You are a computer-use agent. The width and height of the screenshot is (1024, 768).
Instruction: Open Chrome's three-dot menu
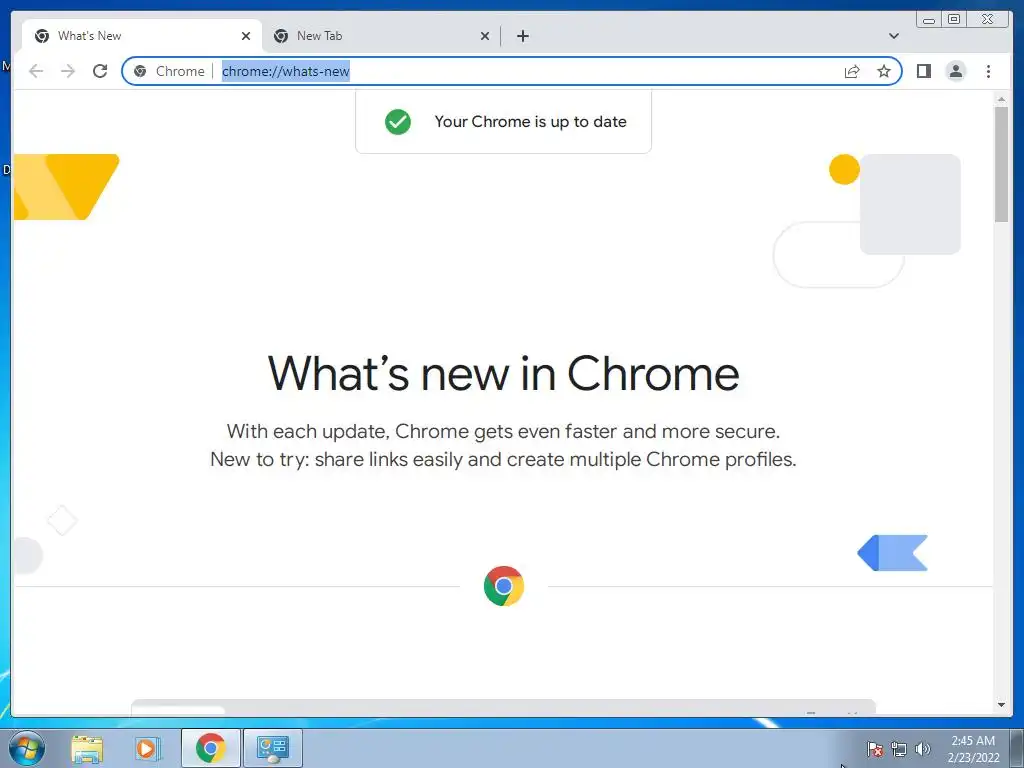pos(988,71)
